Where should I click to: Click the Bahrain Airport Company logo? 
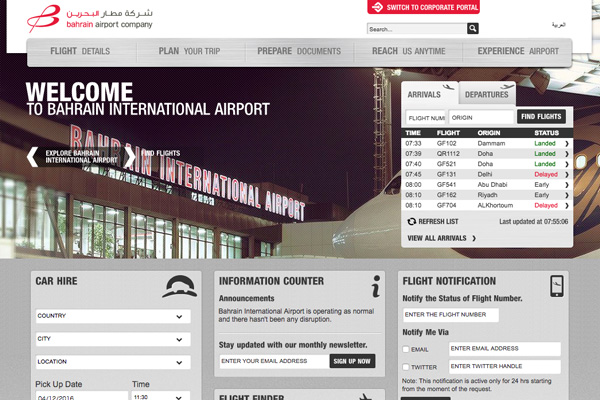click(x=90, y=19)
